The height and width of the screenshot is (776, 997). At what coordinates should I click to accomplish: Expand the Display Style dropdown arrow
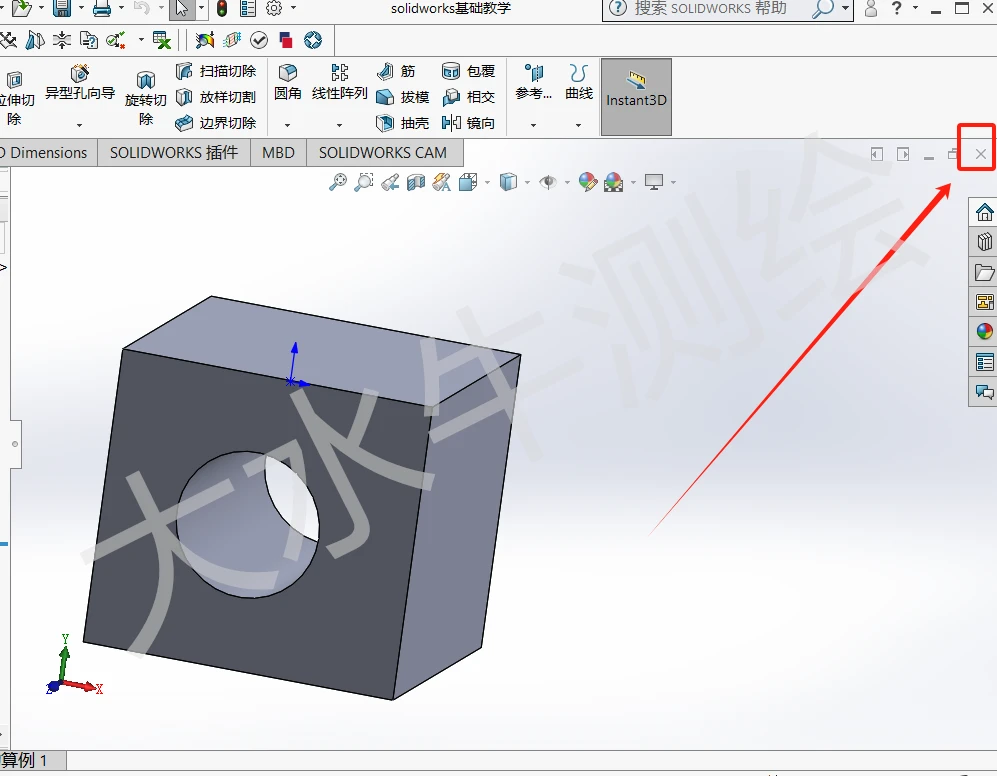[528, 183]
